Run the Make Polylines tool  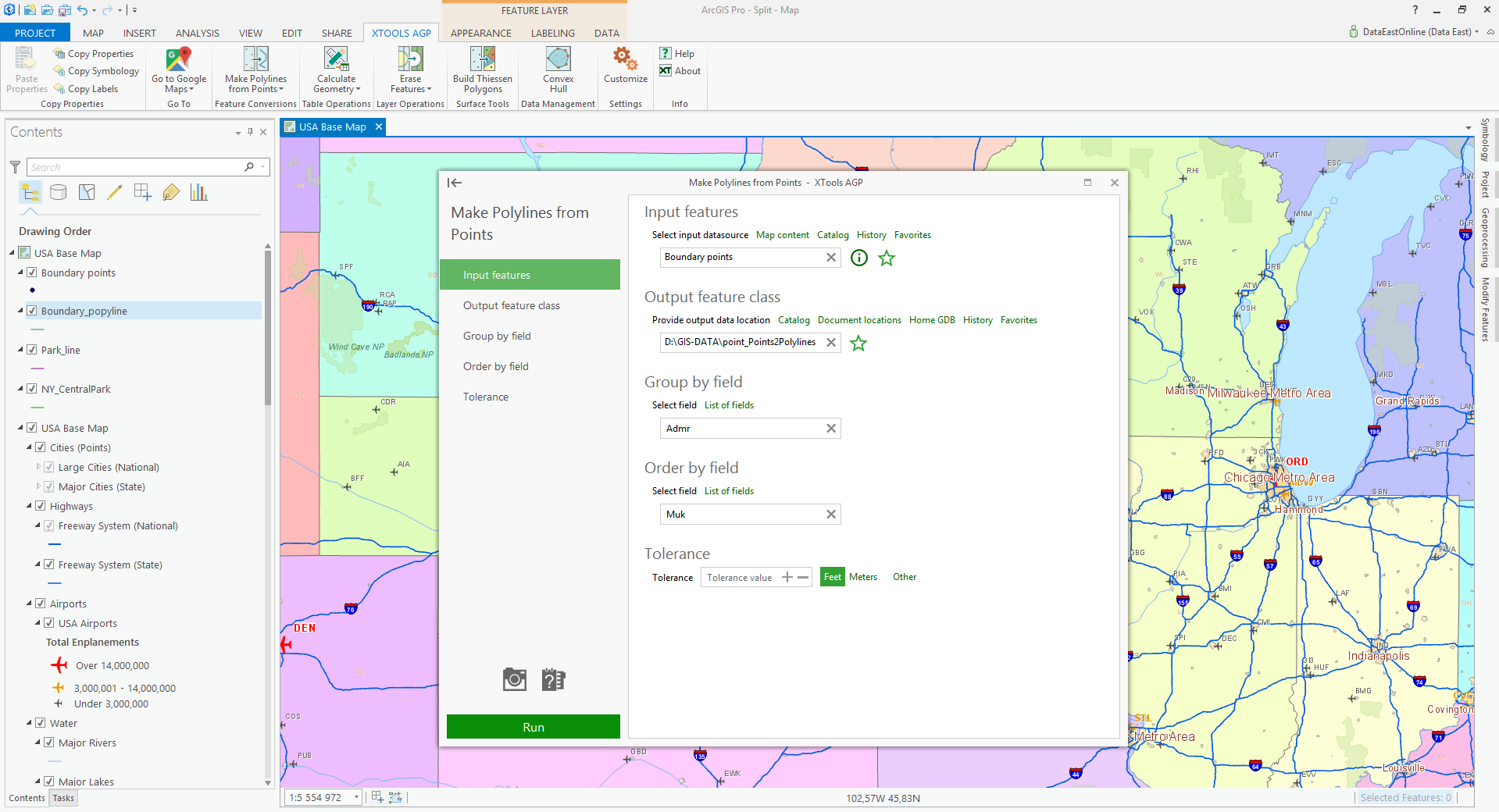534,727
